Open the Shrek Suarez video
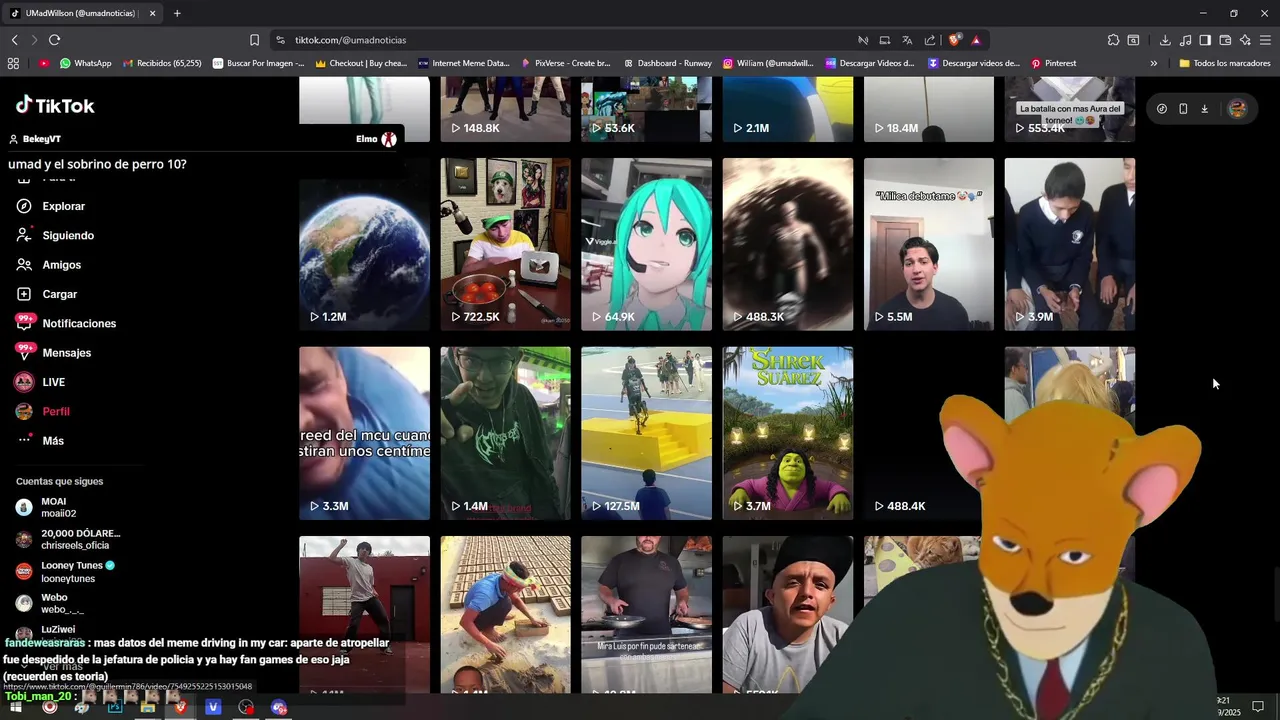 click(x=788, y=433)
